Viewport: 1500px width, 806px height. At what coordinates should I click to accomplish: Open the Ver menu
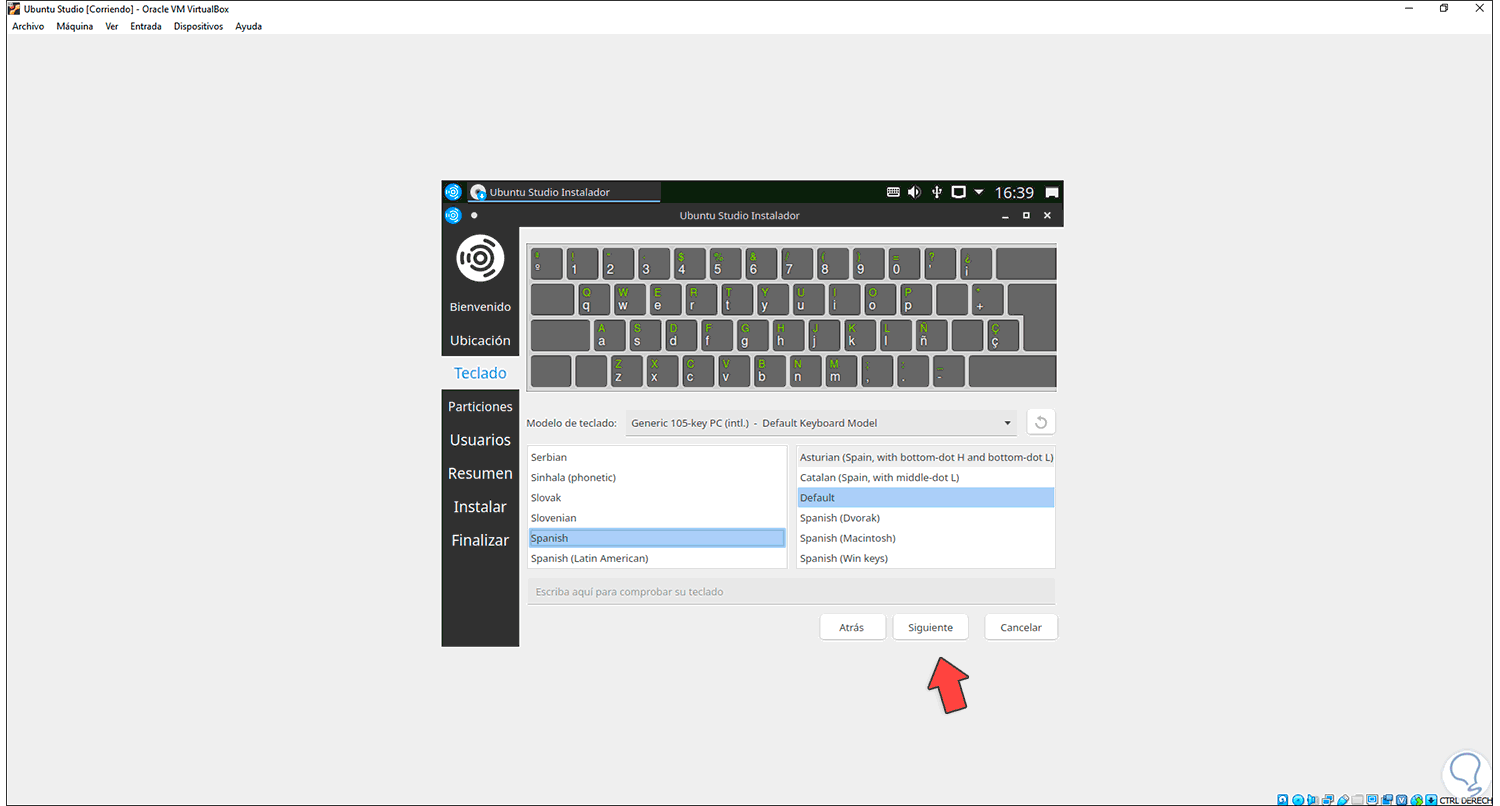pyautogui.click(x=112, y=26)
